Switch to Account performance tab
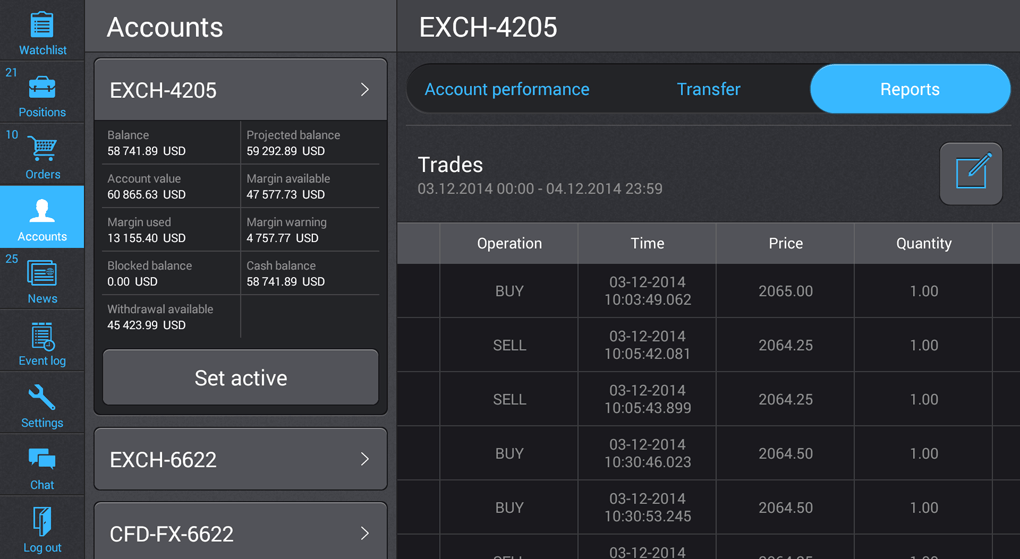Screen dimensions: 1020x559 (507, 90)
